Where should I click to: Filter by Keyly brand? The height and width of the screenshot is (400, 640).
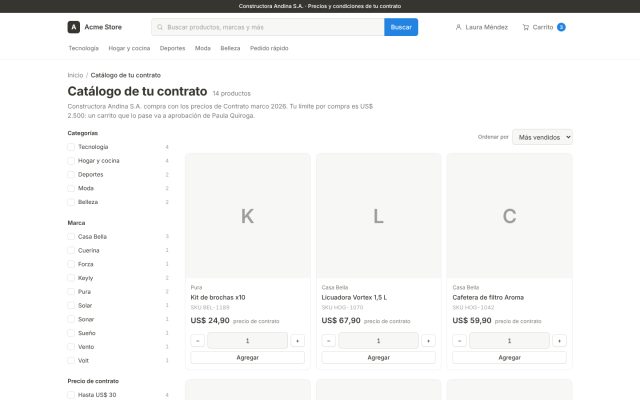[x=71, y=278]
